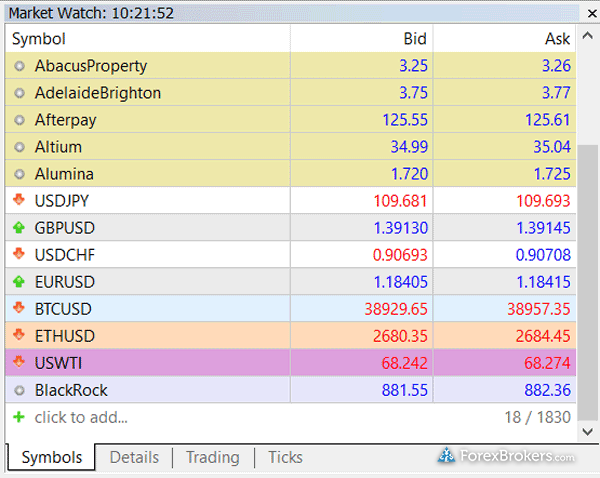Sort by the Bid column header
Viewport: 600px width, 478px height.
pos(362,39)
